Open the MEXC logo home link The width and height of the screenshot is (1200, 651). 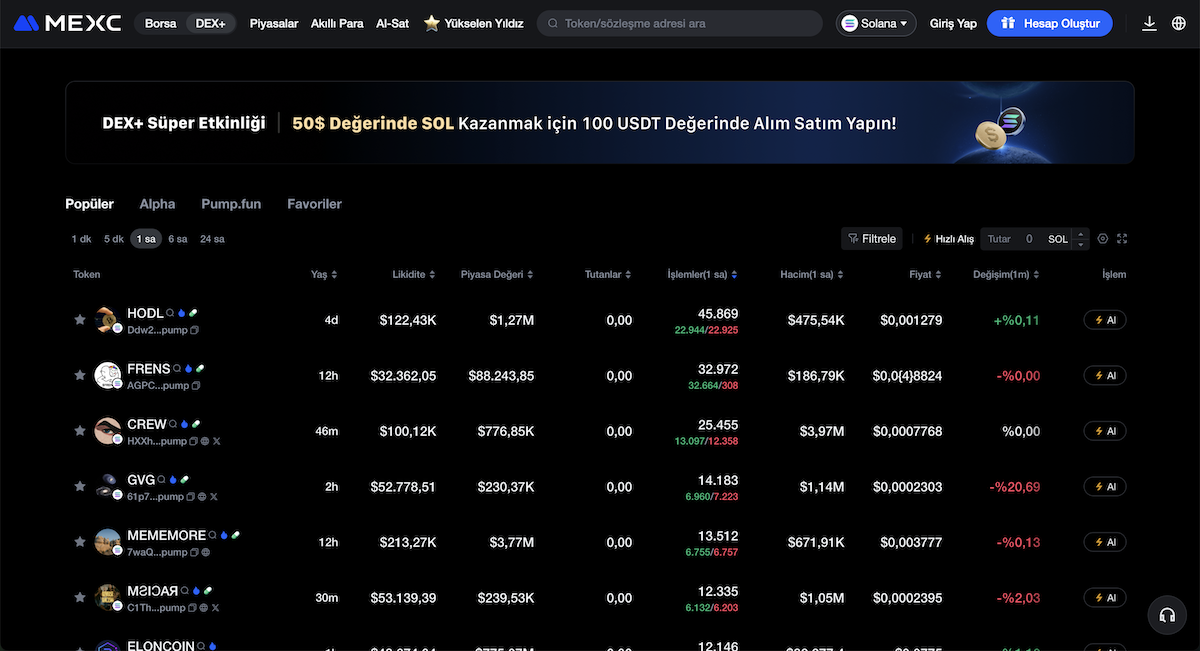[67, 23]
